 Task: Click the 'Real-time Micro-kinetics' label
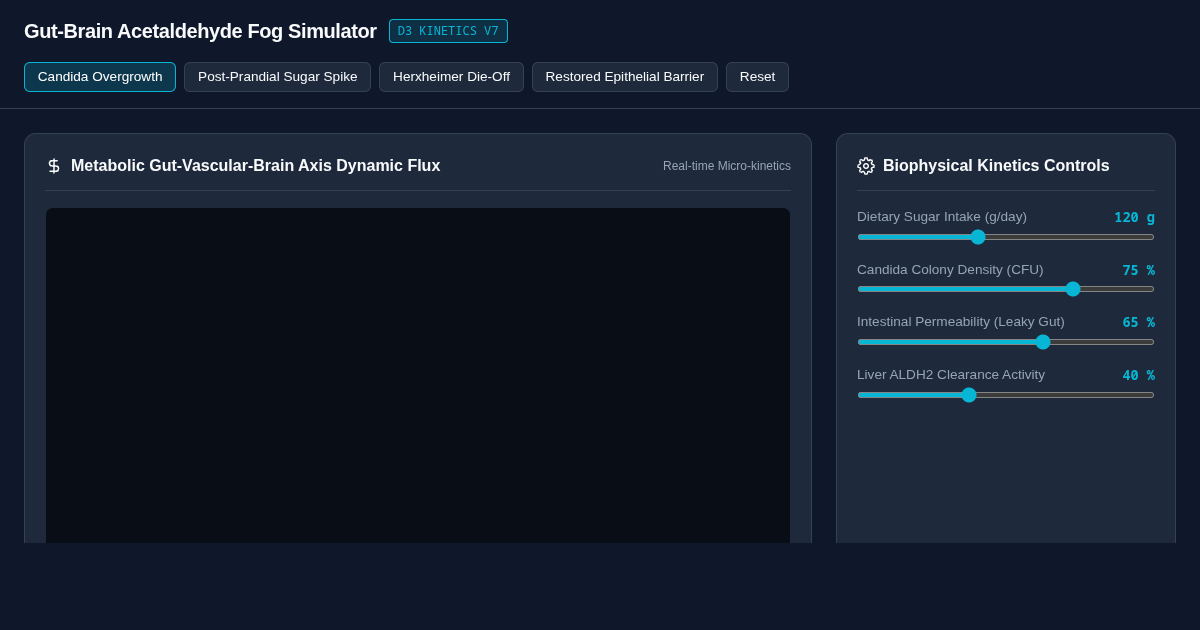(727, 166)
